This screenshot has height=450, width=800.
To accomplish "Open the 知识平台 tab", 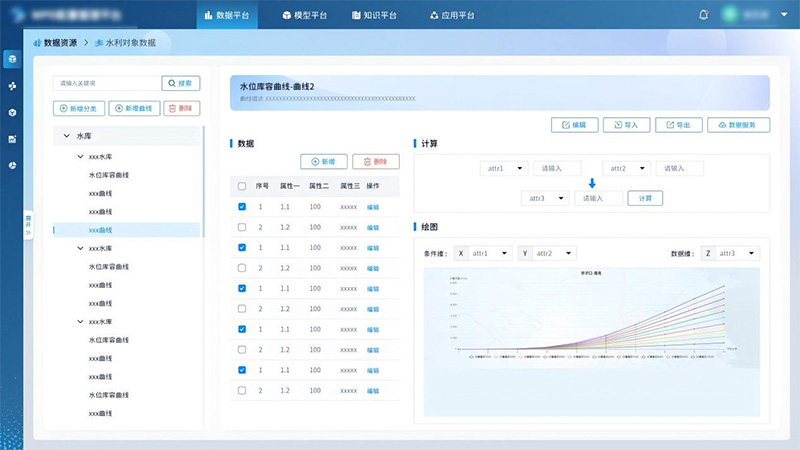I will coord(374,15).
